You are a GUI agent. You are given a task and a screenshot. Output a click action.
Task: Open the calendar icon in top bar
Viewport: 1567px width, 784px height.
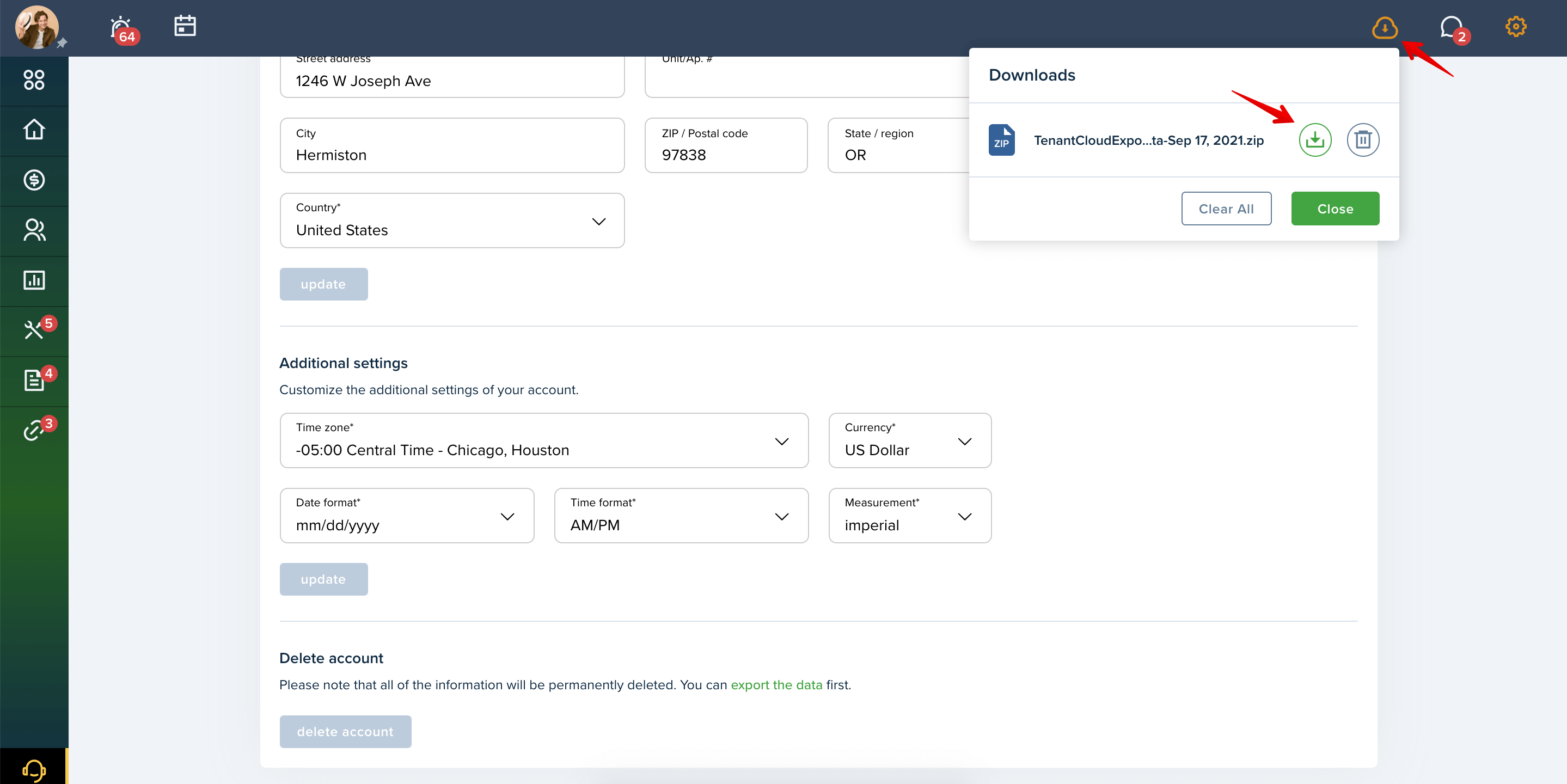[185, 26]
